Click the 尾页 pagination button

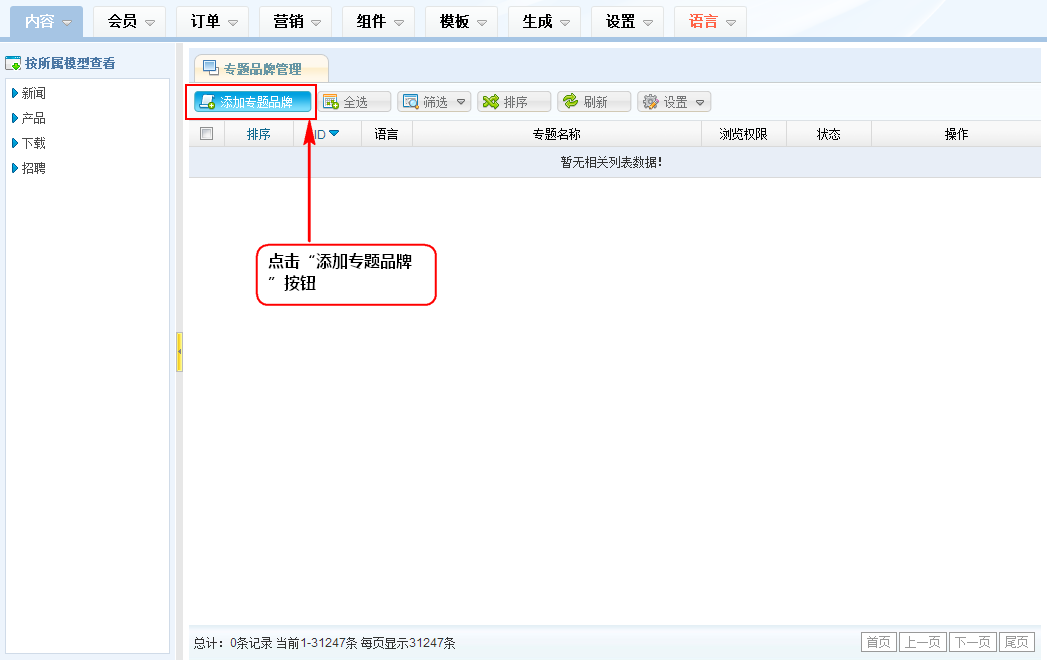point(1017,642)
